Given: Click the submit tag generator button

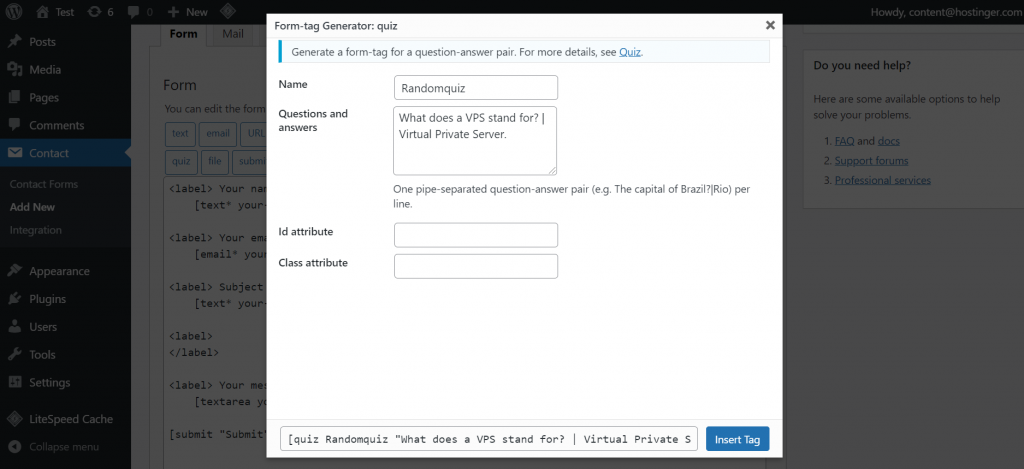Looking at the screenshot, I should click(249, 161).
